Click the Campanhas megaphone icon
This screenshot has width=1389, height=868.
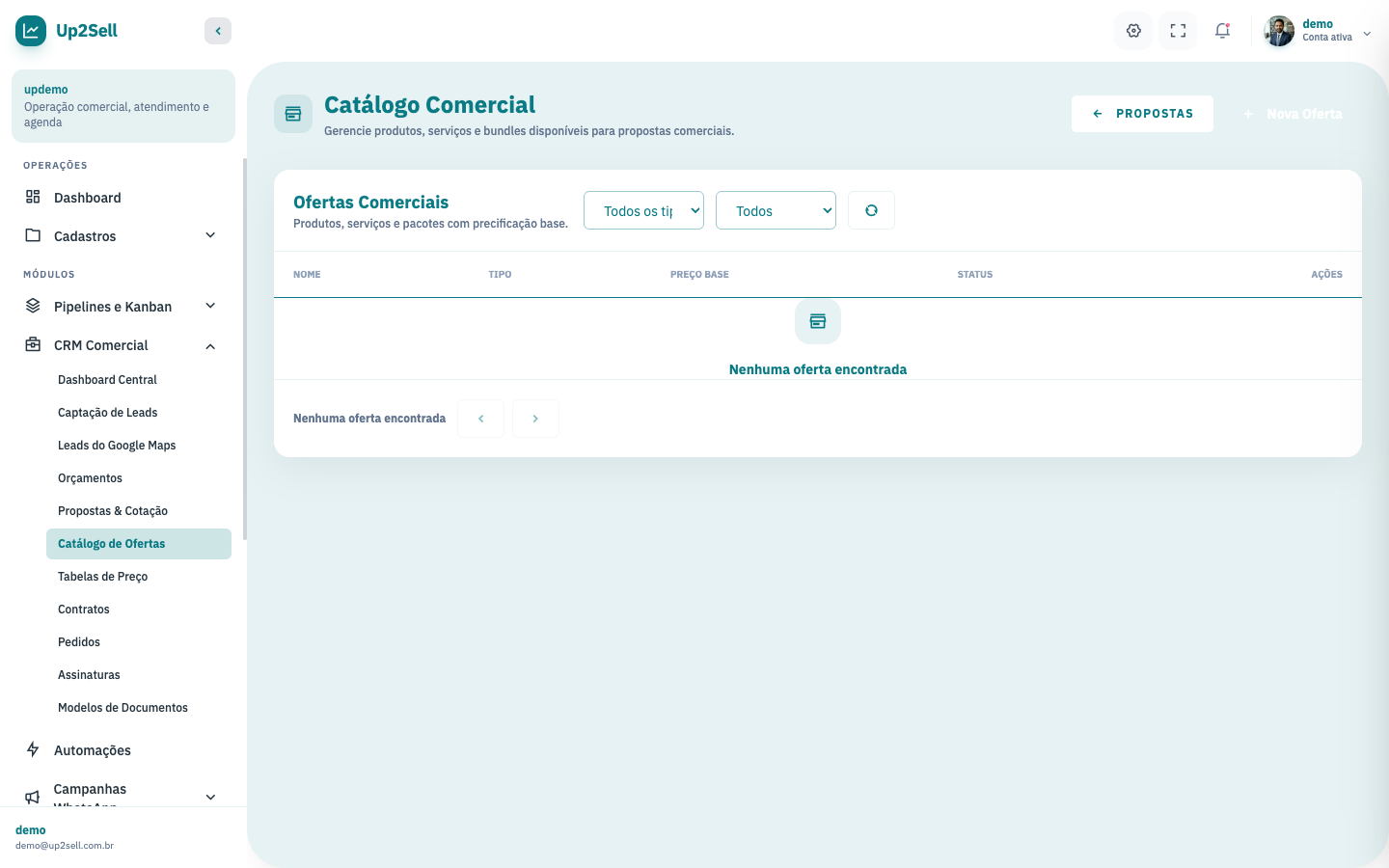click(33, 797)
